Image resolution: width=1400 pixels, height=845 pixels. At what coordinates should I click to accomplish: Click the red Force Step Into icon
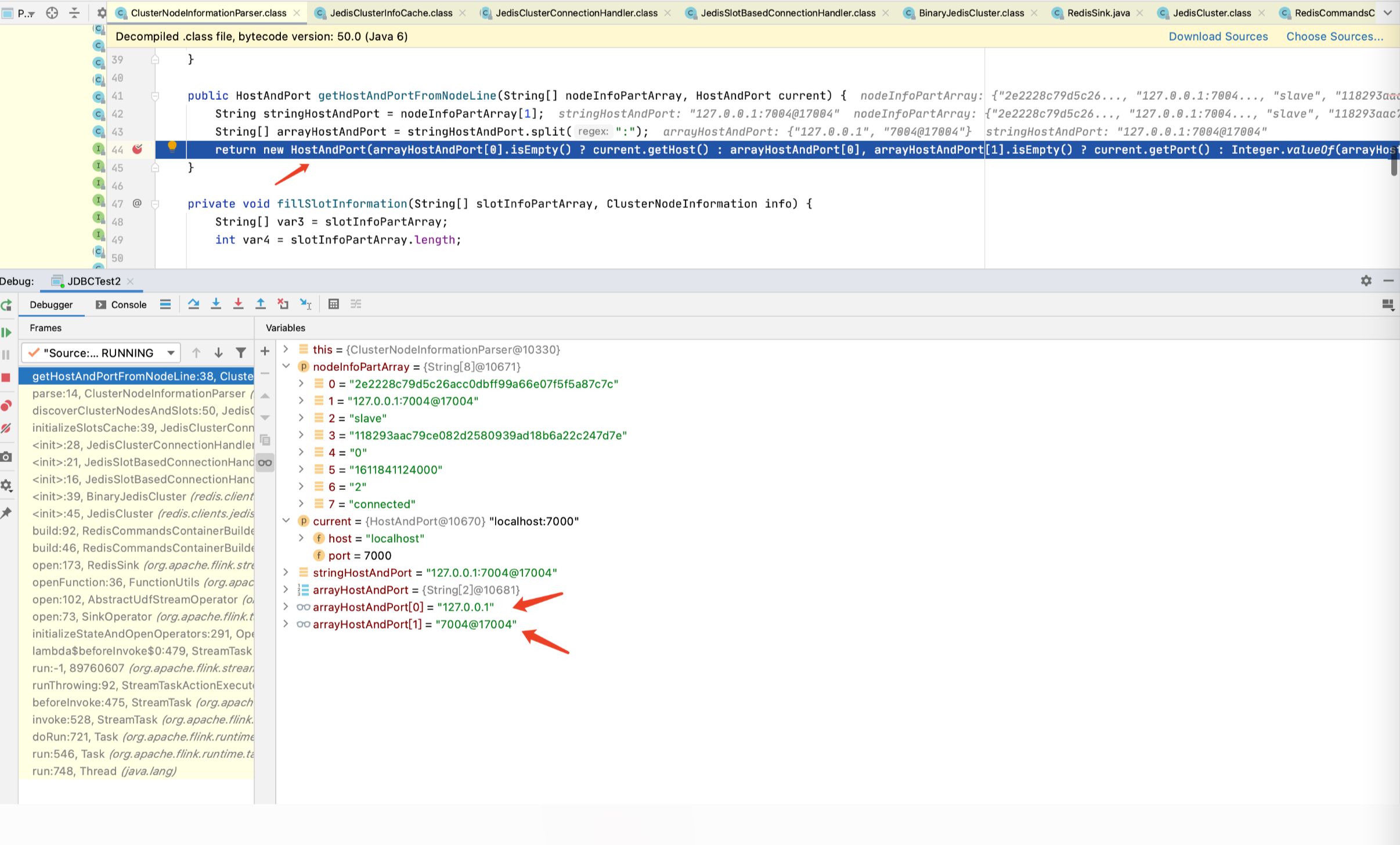pyautogui.click(x=238, y=304)
